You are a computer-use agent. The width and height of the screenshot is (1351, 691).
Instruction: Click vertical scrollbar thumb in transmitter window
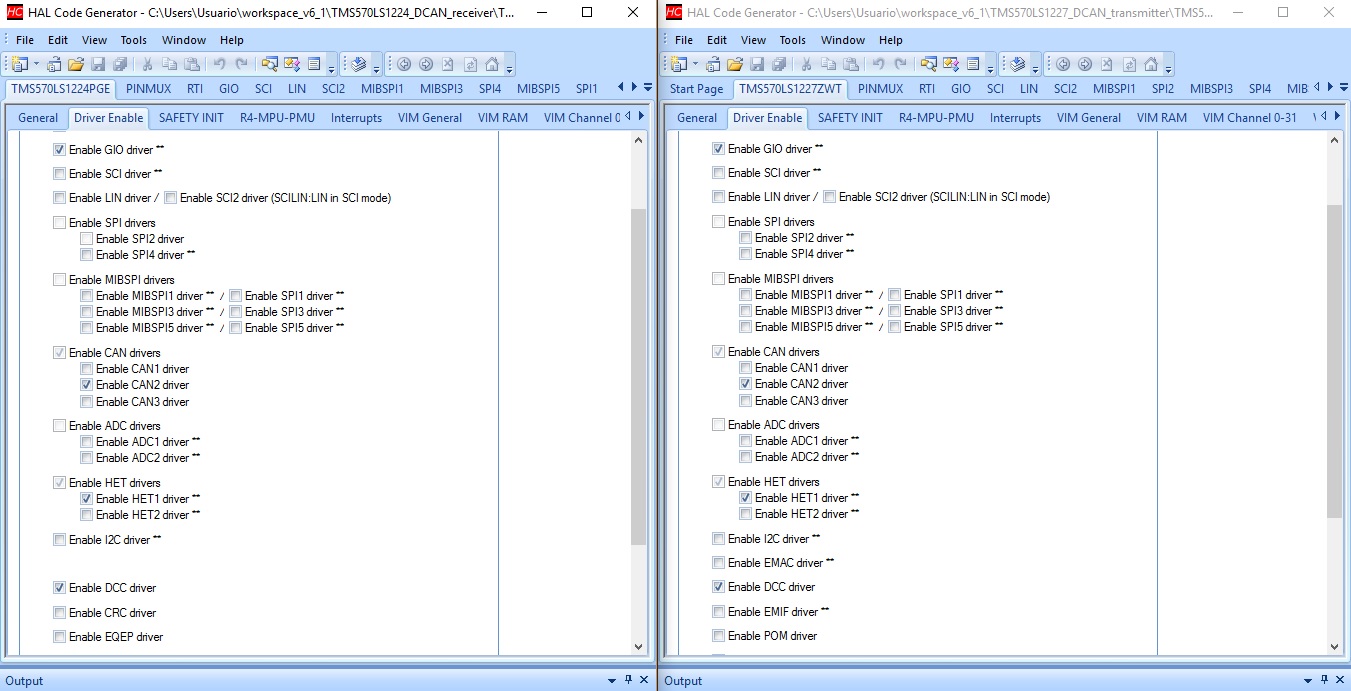coord(1334,361)
